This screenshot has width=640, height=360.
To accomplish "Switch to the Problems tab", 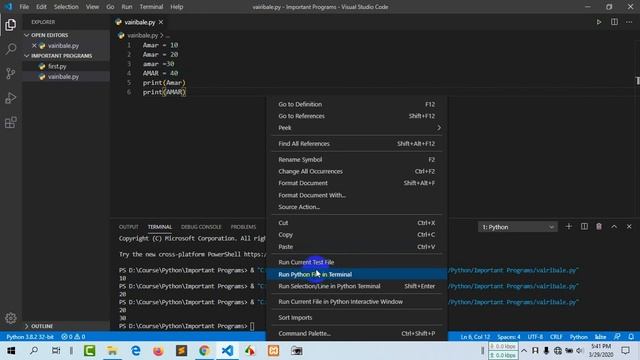I will click(x=243, y=227).
